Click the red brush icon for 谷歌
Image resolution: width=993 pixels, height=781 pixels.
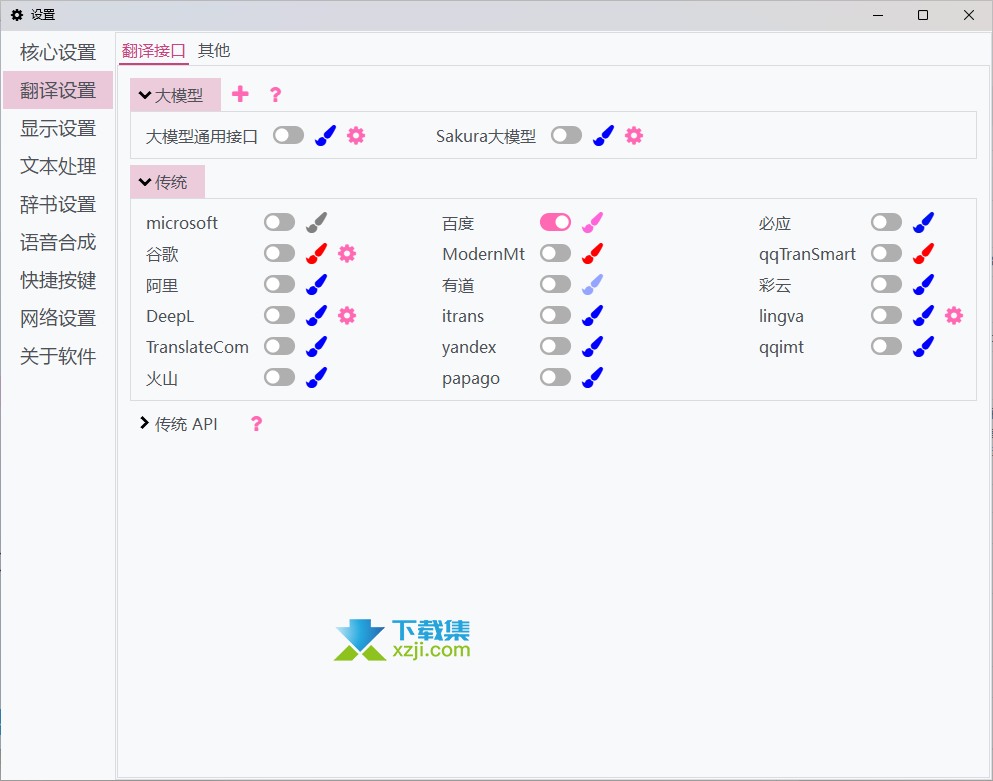pyautogui.click(x=317, y=253)
